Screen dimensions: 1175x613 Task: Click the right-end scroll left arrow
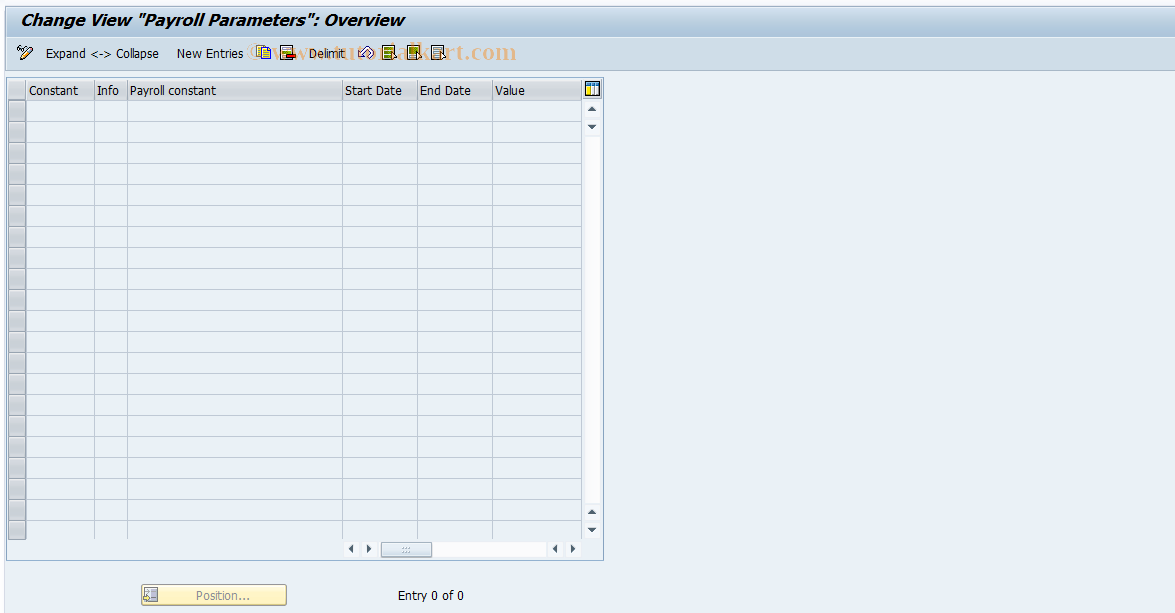coord(555,549)
